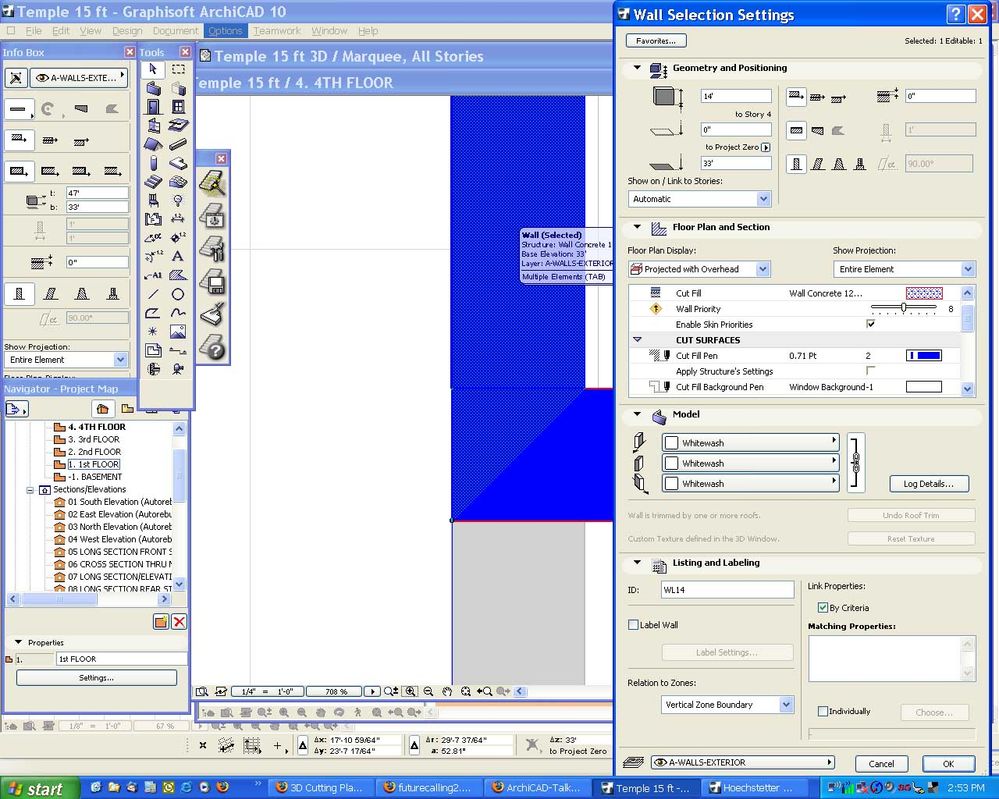Click the Log Details button
Image resolution: width=999 pixels, height=799 pixels.
point(928,483)
